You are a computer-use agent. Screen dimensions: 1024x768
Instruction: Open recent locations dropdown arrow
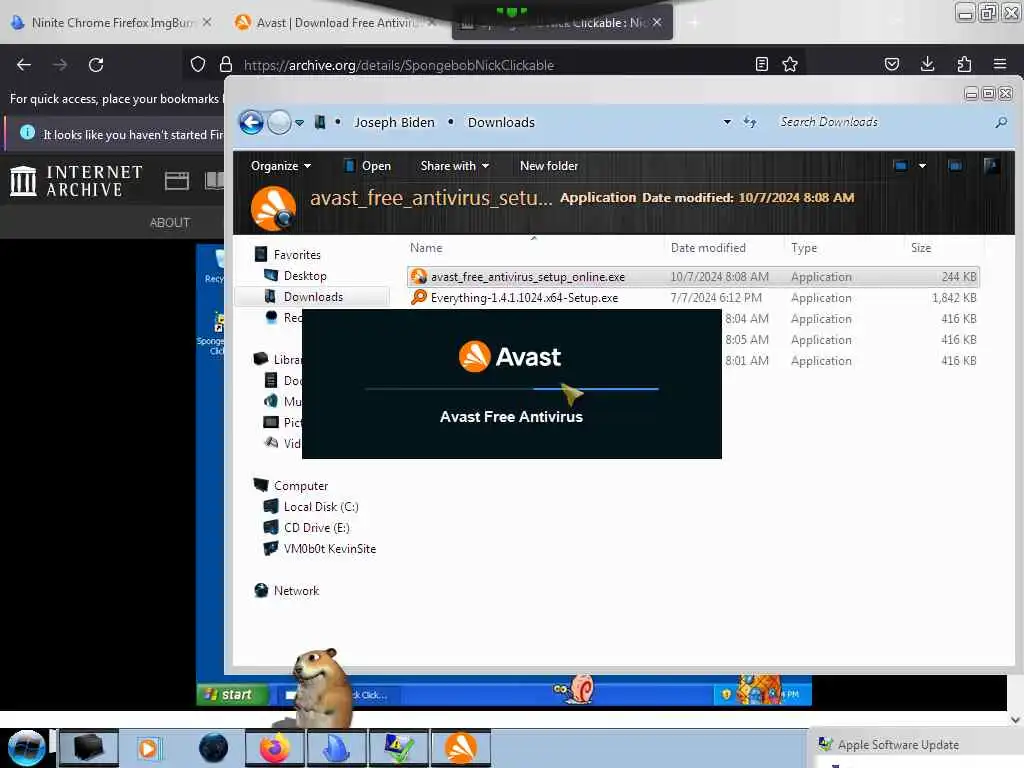click(299, 123)
